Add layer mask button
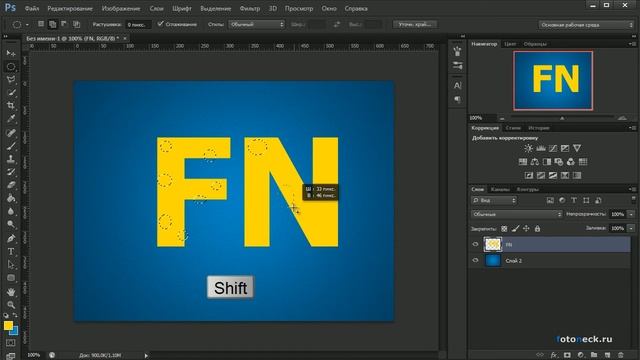This screenshot has height=360, width=640. coord(567,355)
